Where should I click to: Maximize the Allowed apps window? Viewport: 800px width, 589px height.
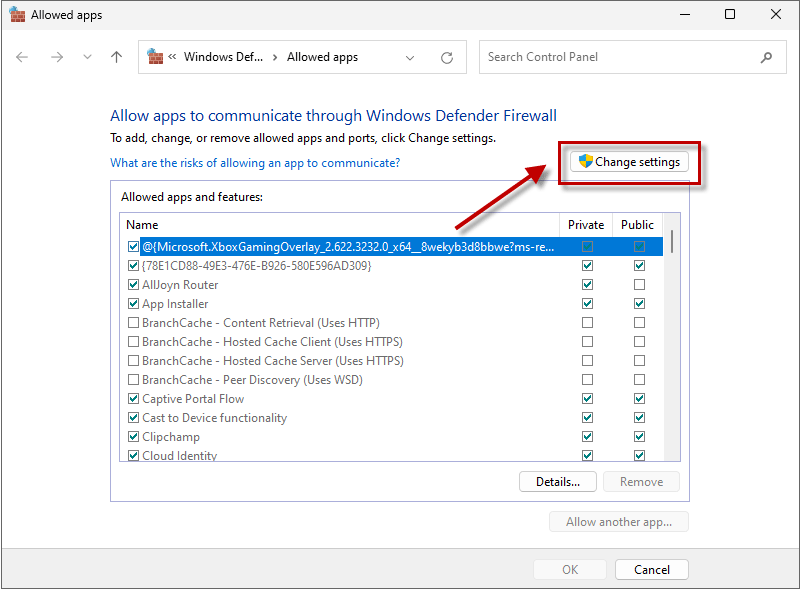pos(730,14)
